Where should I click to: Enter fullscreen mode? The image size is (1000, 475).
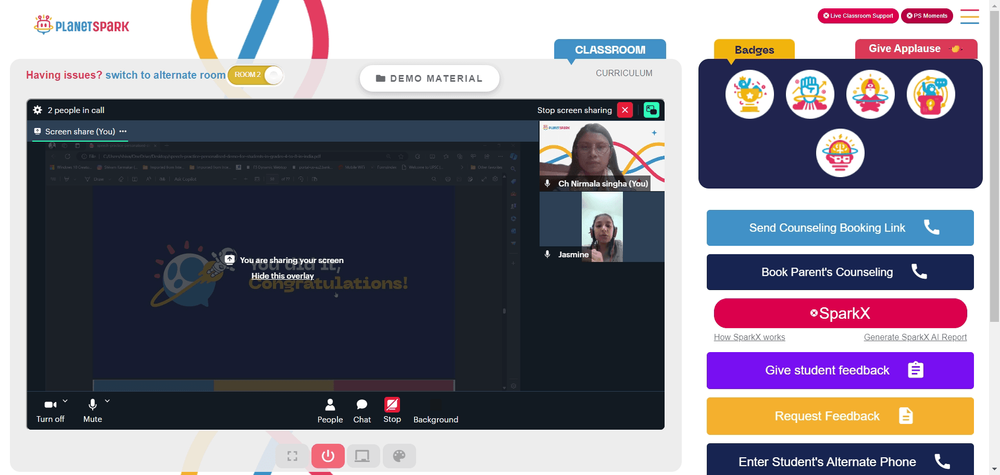coord(293,456)
